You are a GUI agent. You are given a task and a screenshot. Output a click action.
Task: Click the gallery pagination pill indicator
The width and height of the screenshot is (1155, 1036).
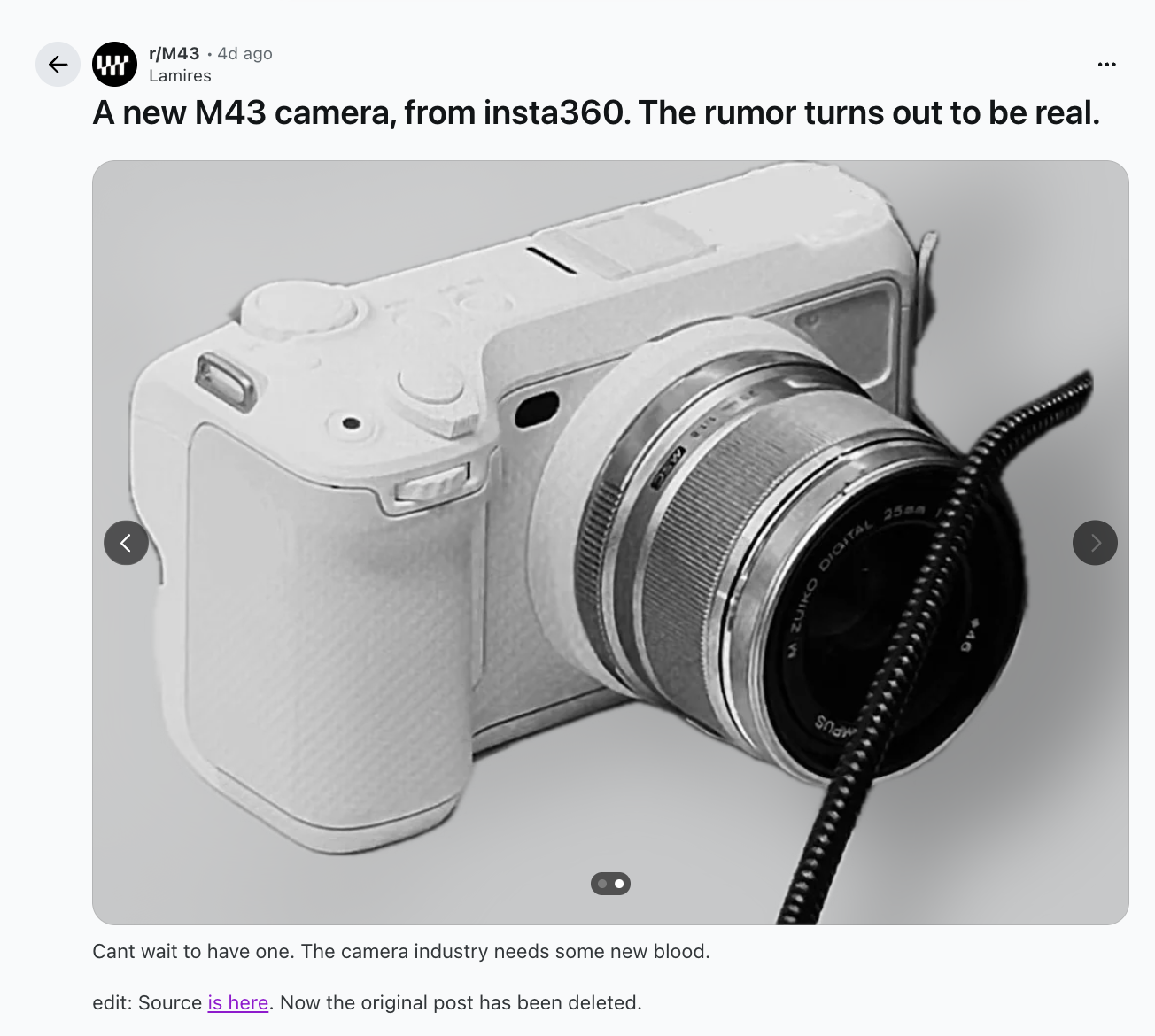pos(610,884)
